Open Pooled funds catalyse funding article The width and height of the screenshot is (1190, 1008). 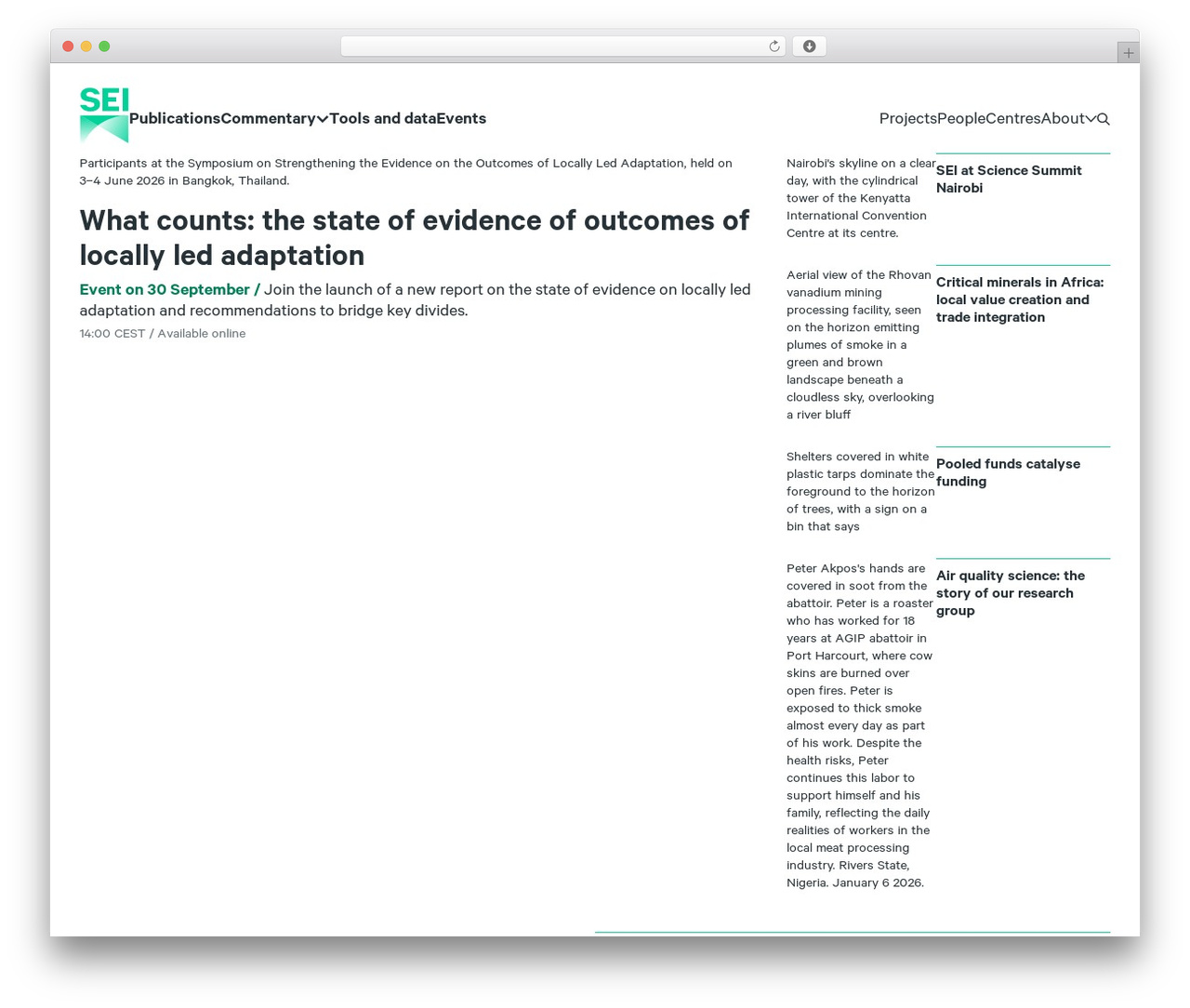[1008, 472]
